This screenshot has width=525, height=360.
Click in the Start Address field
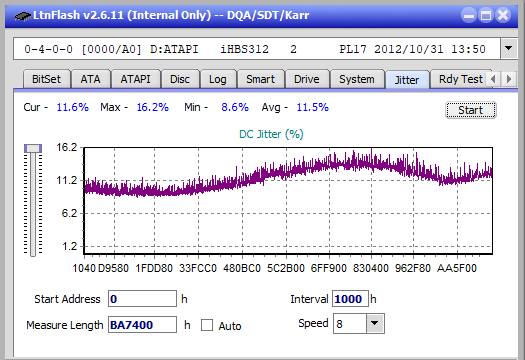tap(142, 299)
